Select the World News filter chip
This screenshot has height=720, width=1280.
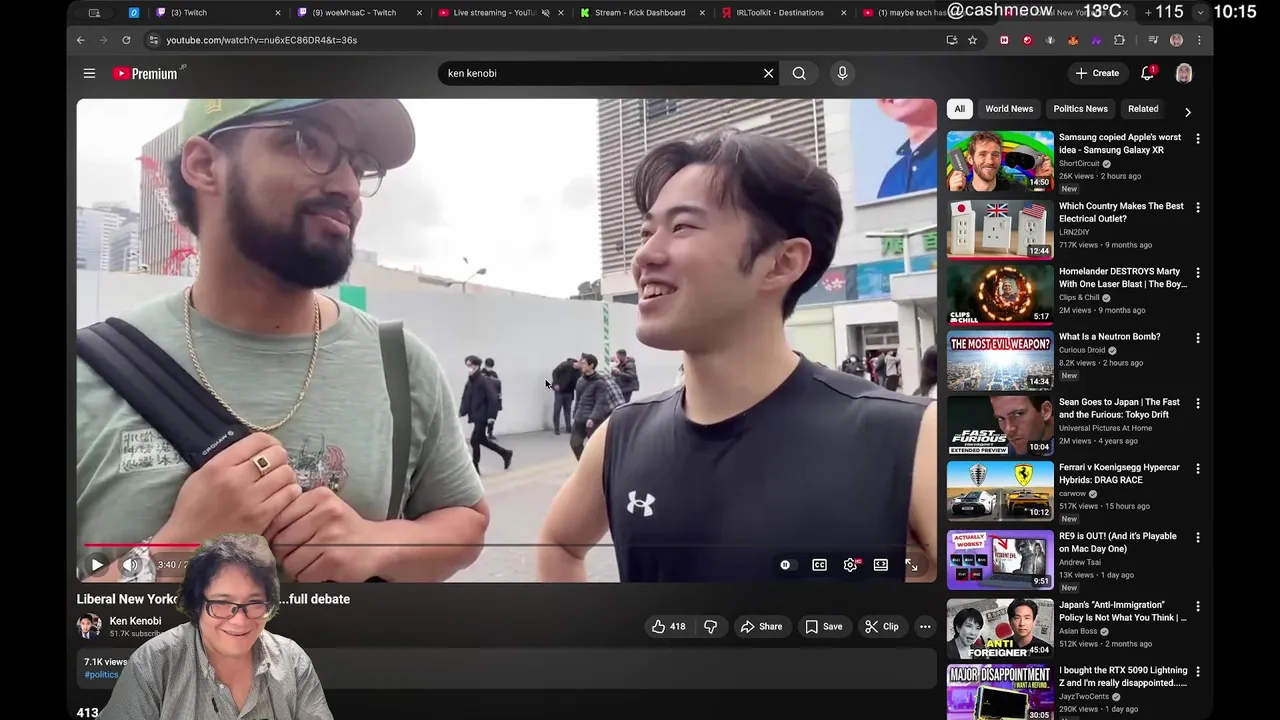pyautogui.click(x=1009, y=109)
